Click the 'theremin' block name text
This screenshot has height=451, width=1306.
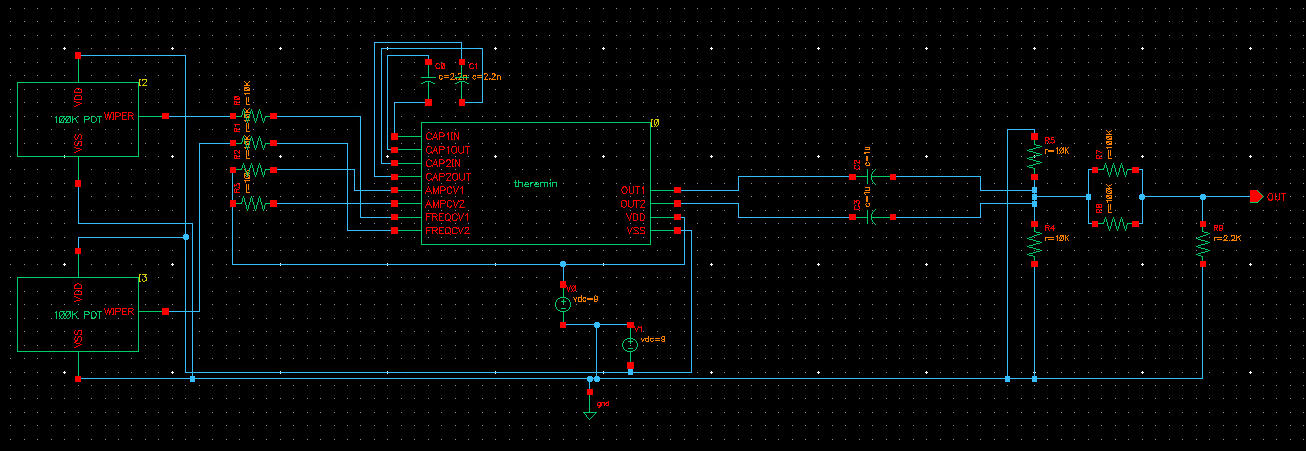click(x=534, y=184)
